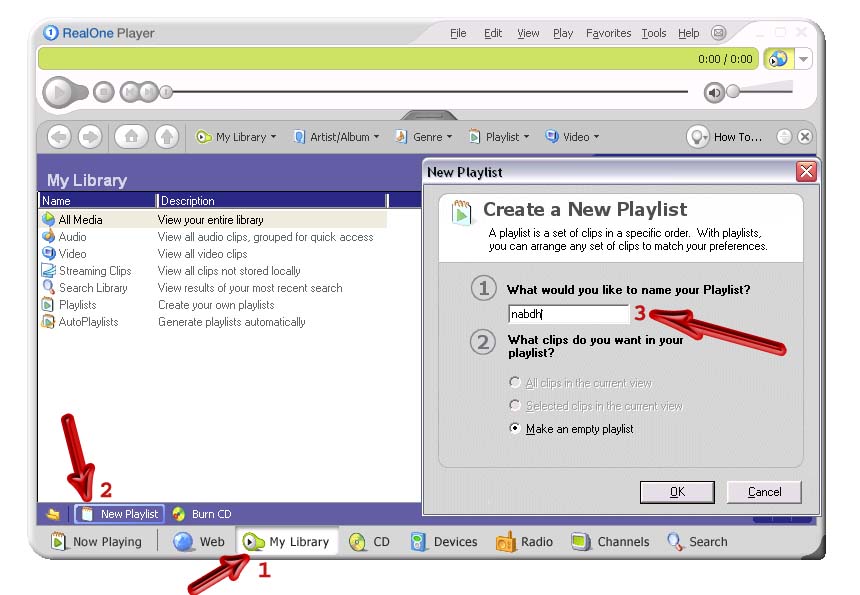Click the Previous clip button
The width and height of the screenshot is (860, 595).
(130, 92)
